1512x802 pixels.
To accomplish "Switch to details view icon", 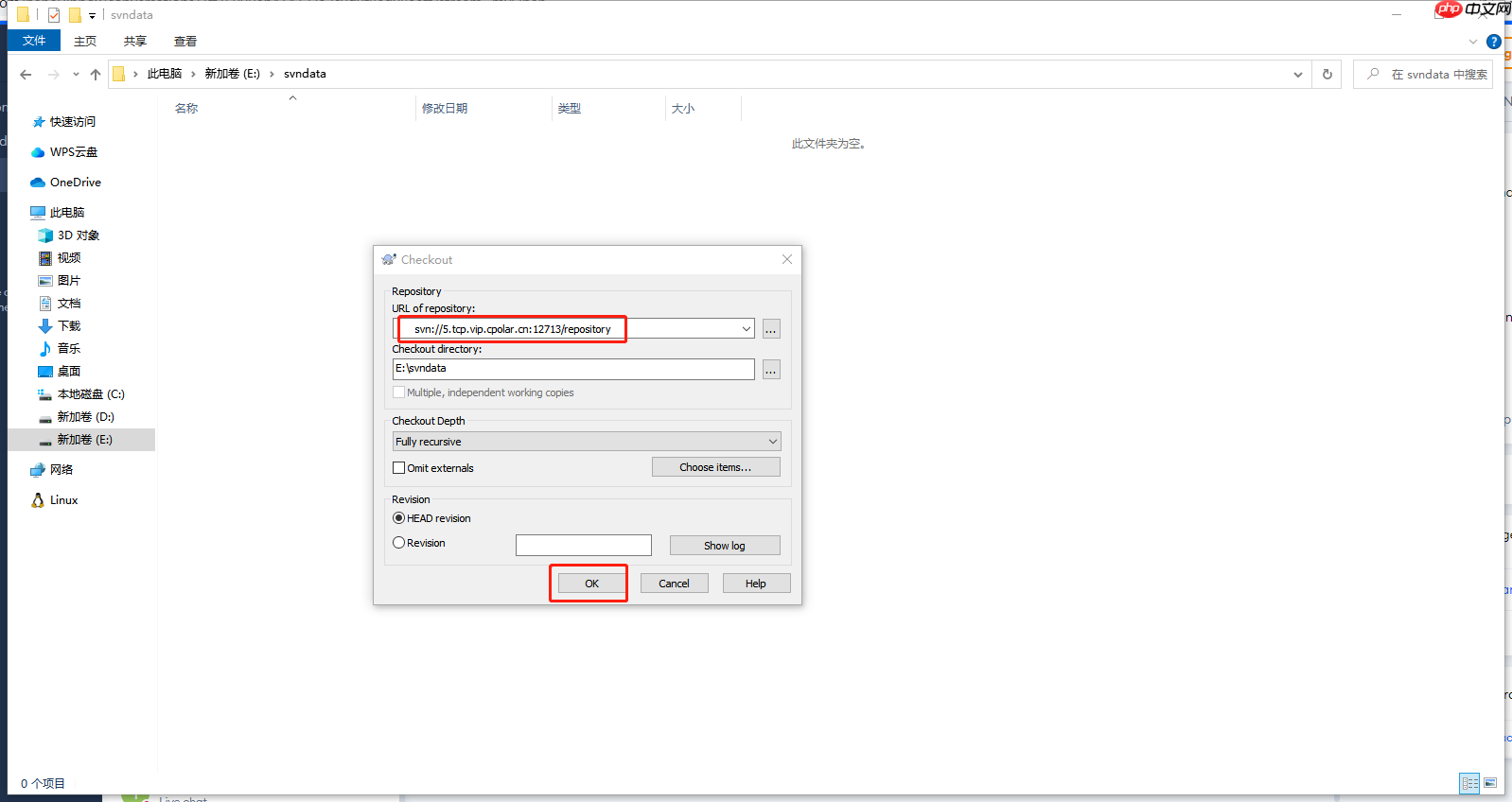I will 1469,783.
